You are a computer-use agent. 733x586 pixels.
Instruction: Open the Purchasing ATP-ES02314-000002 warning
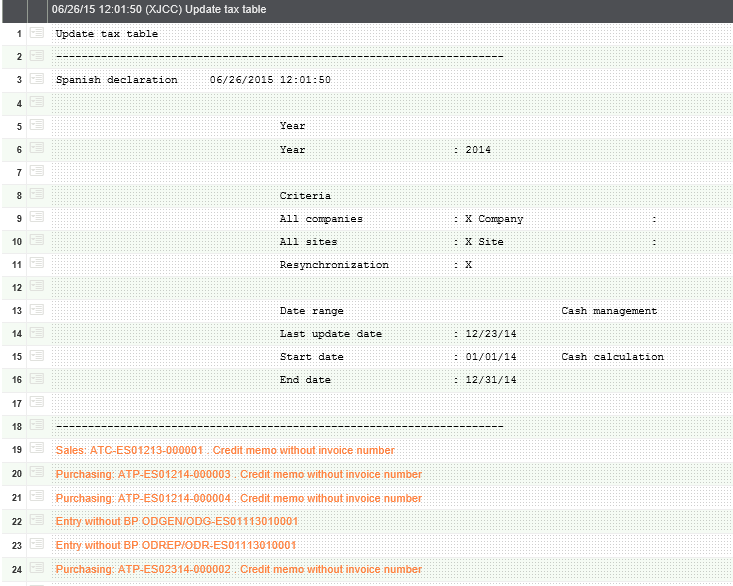coord(238,569)
